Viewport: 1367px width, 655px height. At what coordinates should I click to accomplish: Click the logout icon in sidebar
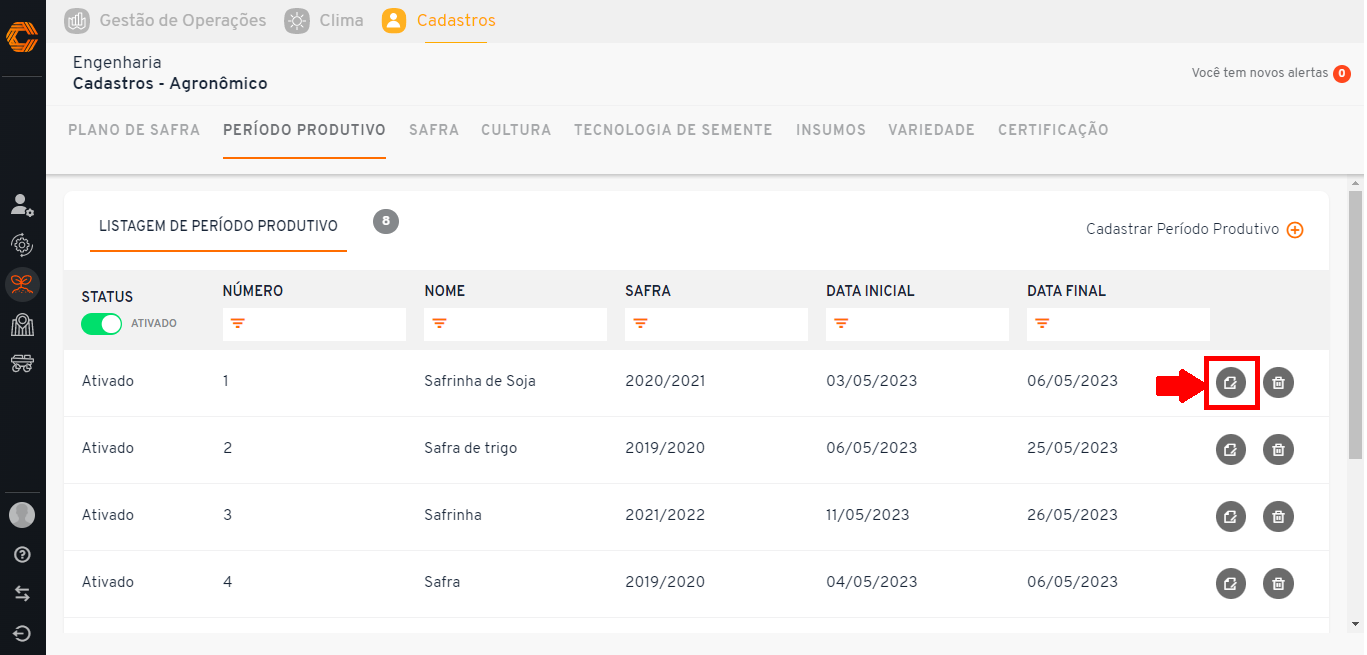(x=22, y=633)
